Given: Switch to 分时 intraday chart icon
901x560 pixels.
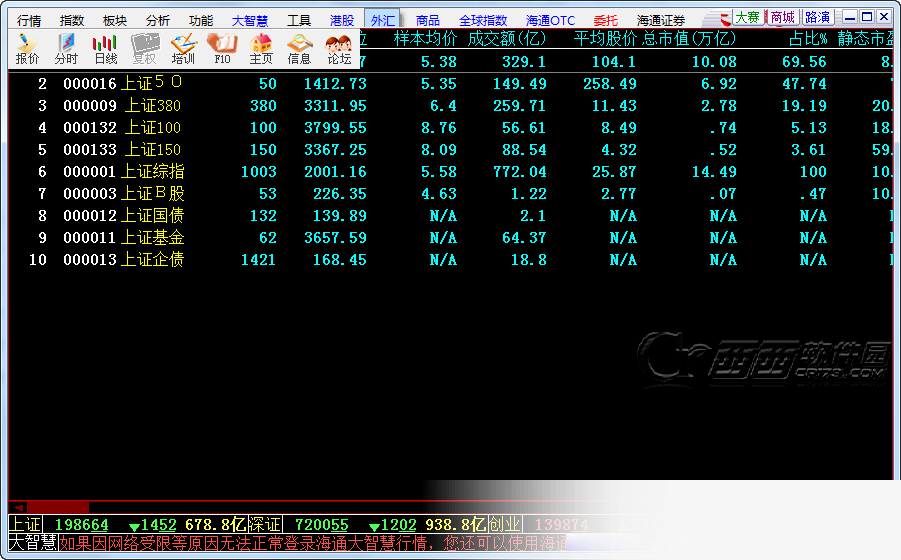Looking at the screenshot, I should (x=66, y=49).
